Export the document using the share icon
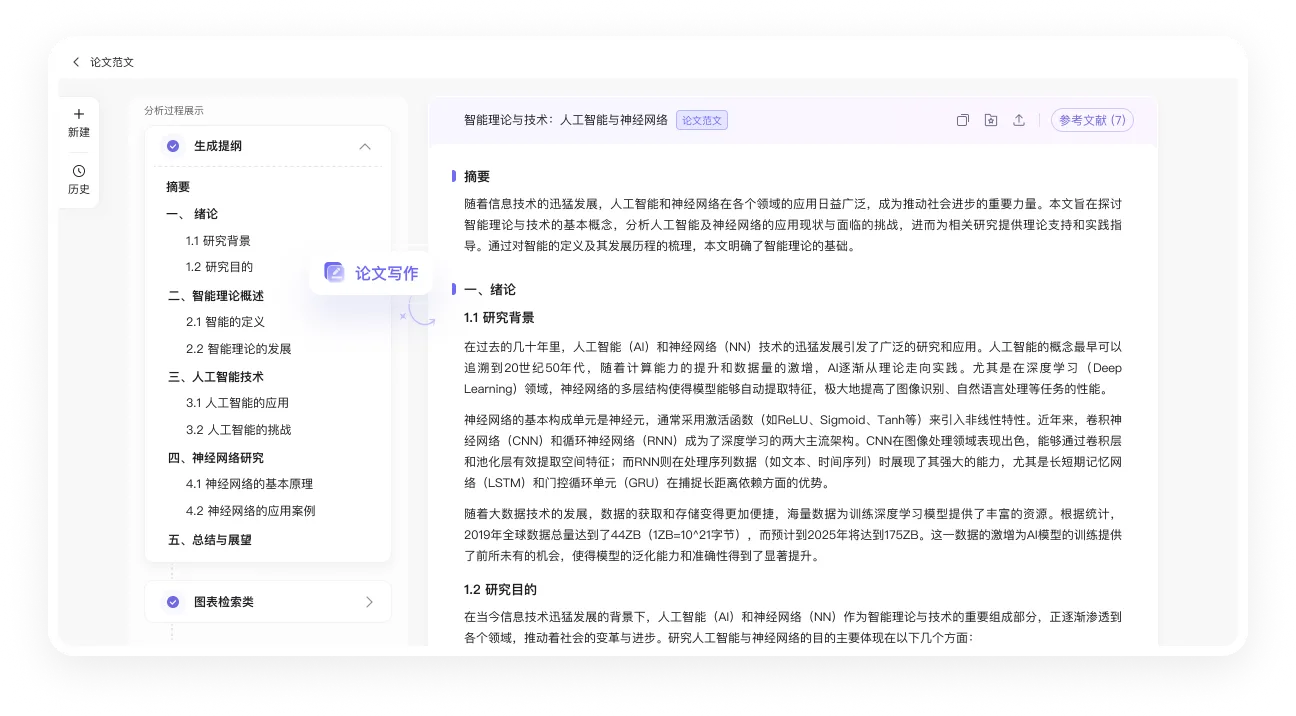This screenshot has height=716, width=1296. (x=1018, y=120)
